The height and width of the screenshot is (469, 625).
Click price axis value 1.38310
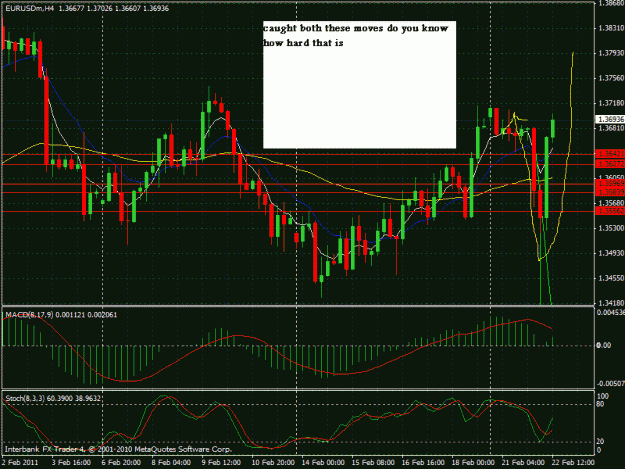tap(611, 28)
